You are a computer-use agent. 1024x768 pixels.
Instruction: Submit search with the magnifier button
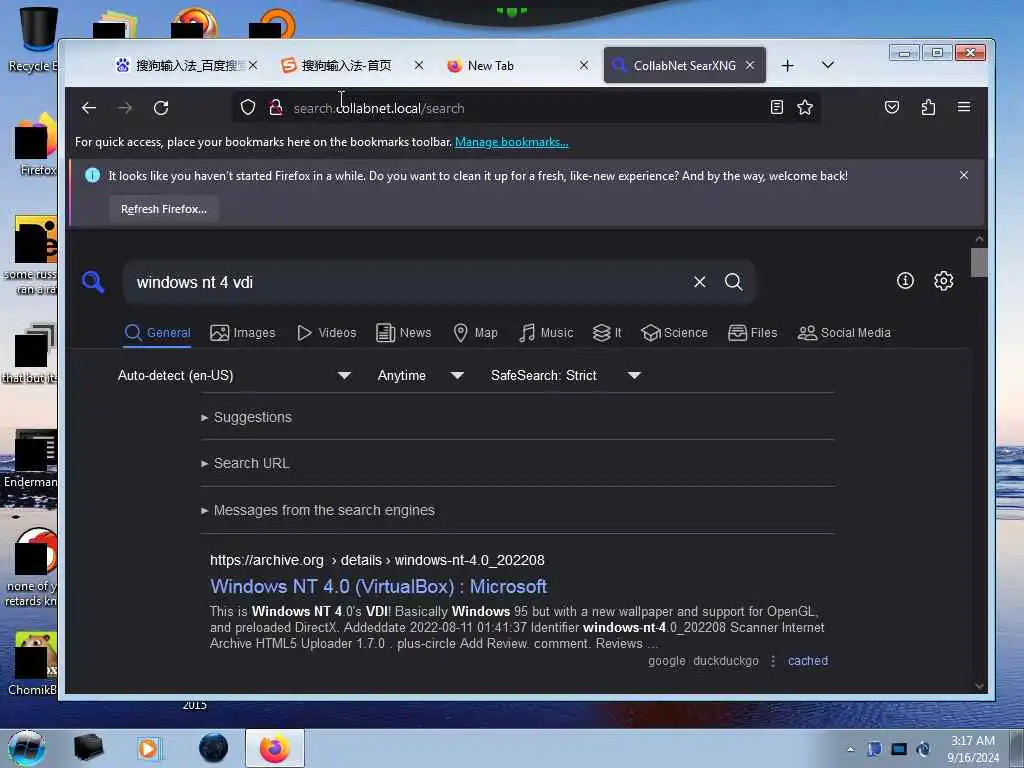tap(733, 281)
